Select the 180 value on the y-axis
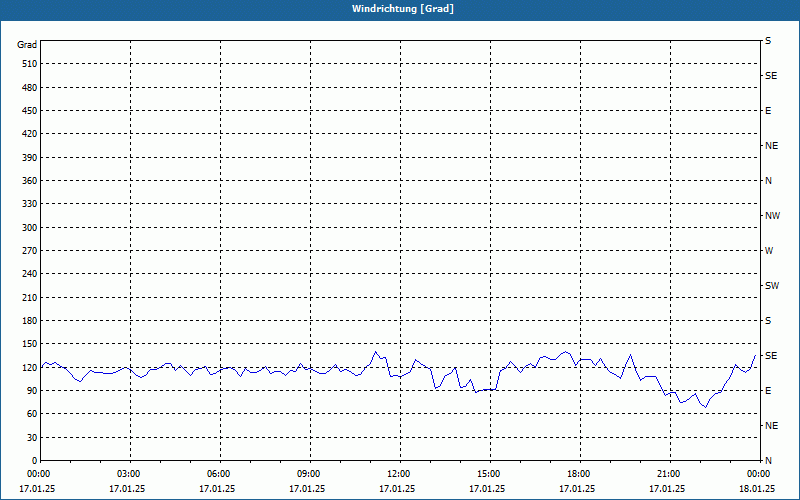This screenshot has width=800, height=500. click(x=30, y=321)
